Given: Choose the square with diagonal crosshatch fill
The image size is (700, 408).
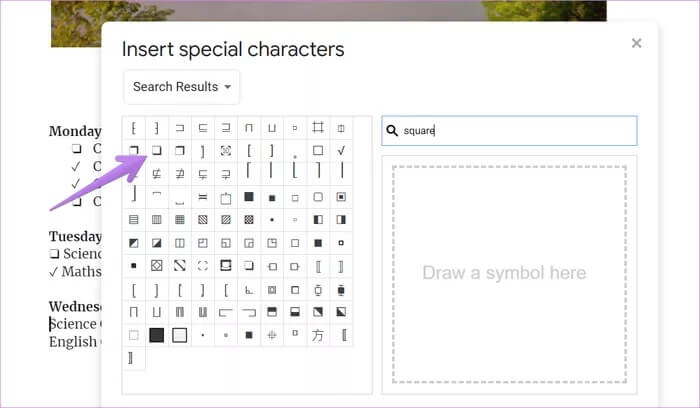Looking at the screenshot, I should pyautogui.click(x=249, y=220).
